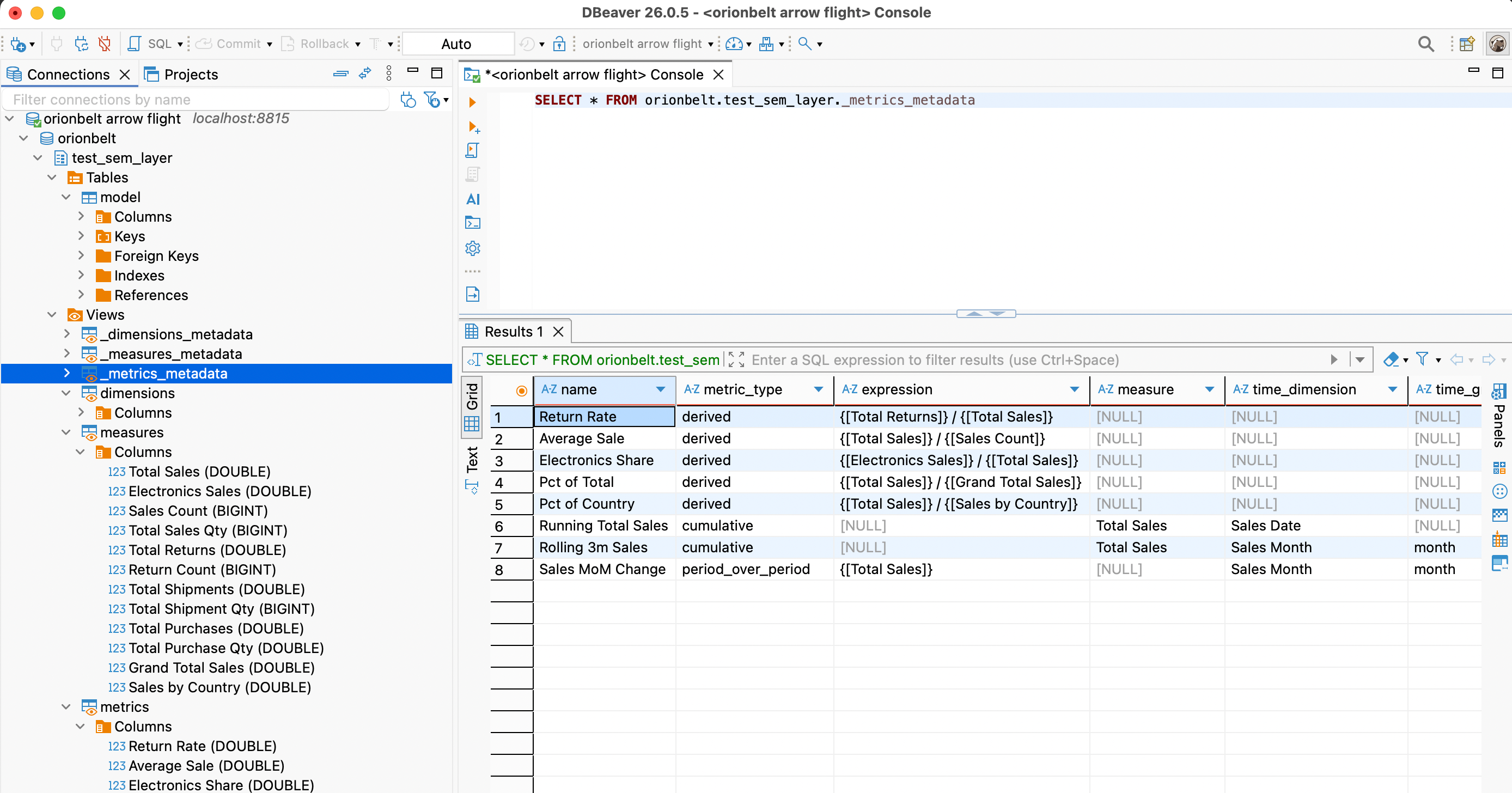1512x793 pixels.
Task: Select the 'period_over_period' metric_type cell
Action: pos(755,569)
